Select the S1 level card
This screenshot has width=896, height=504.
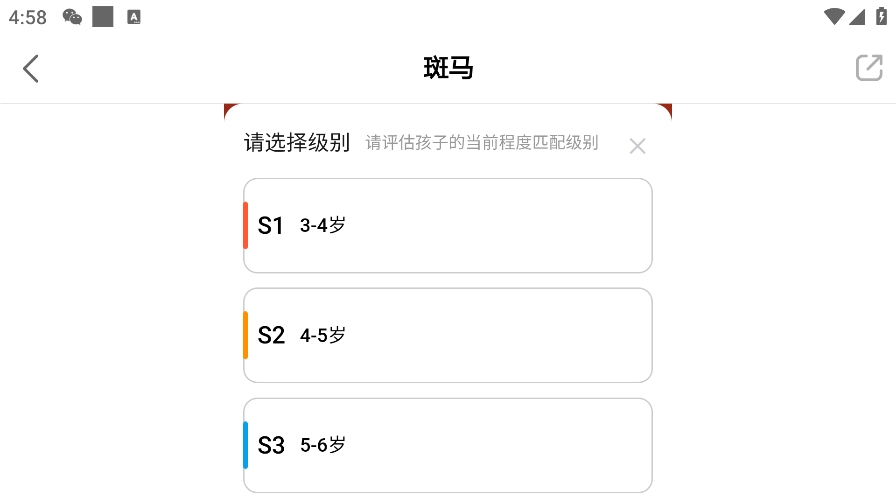coord(448,225)
